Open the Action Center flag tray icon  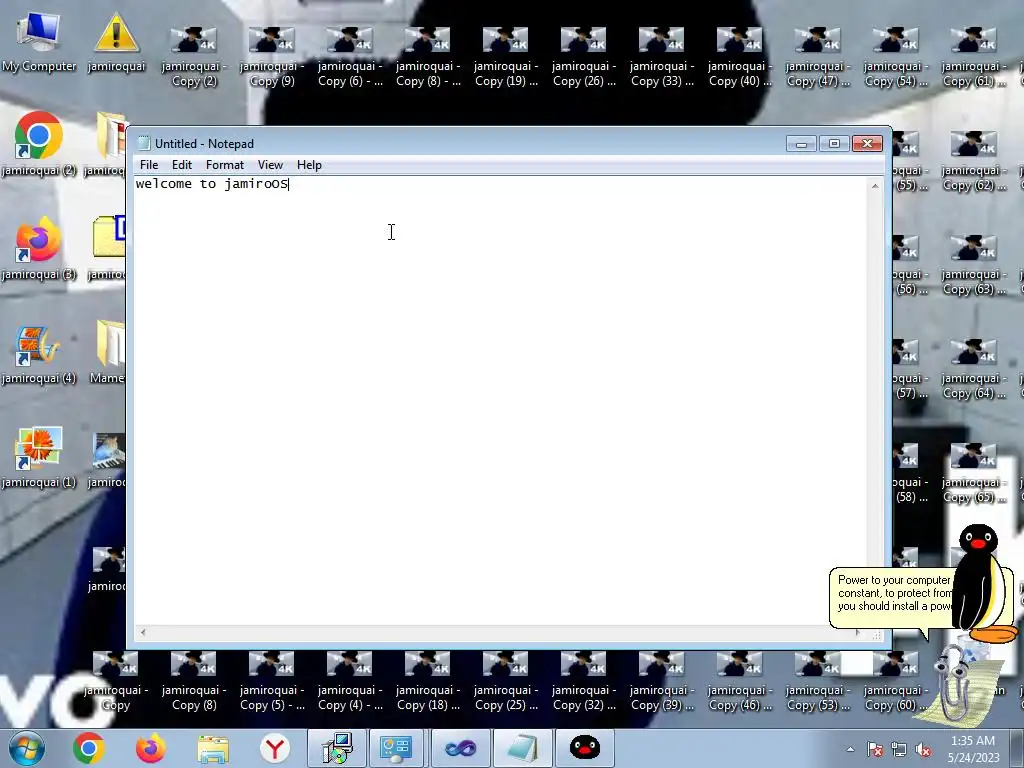[875, 749]
